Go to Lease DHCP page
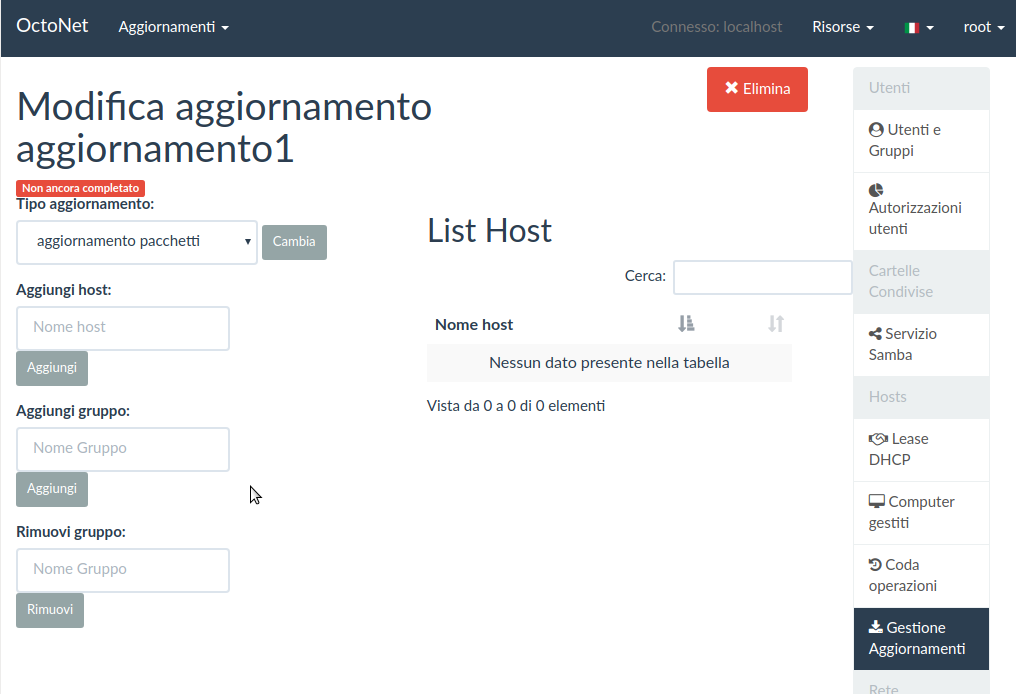Screen dimensions: 1016x694 click(x=921, y=450)
